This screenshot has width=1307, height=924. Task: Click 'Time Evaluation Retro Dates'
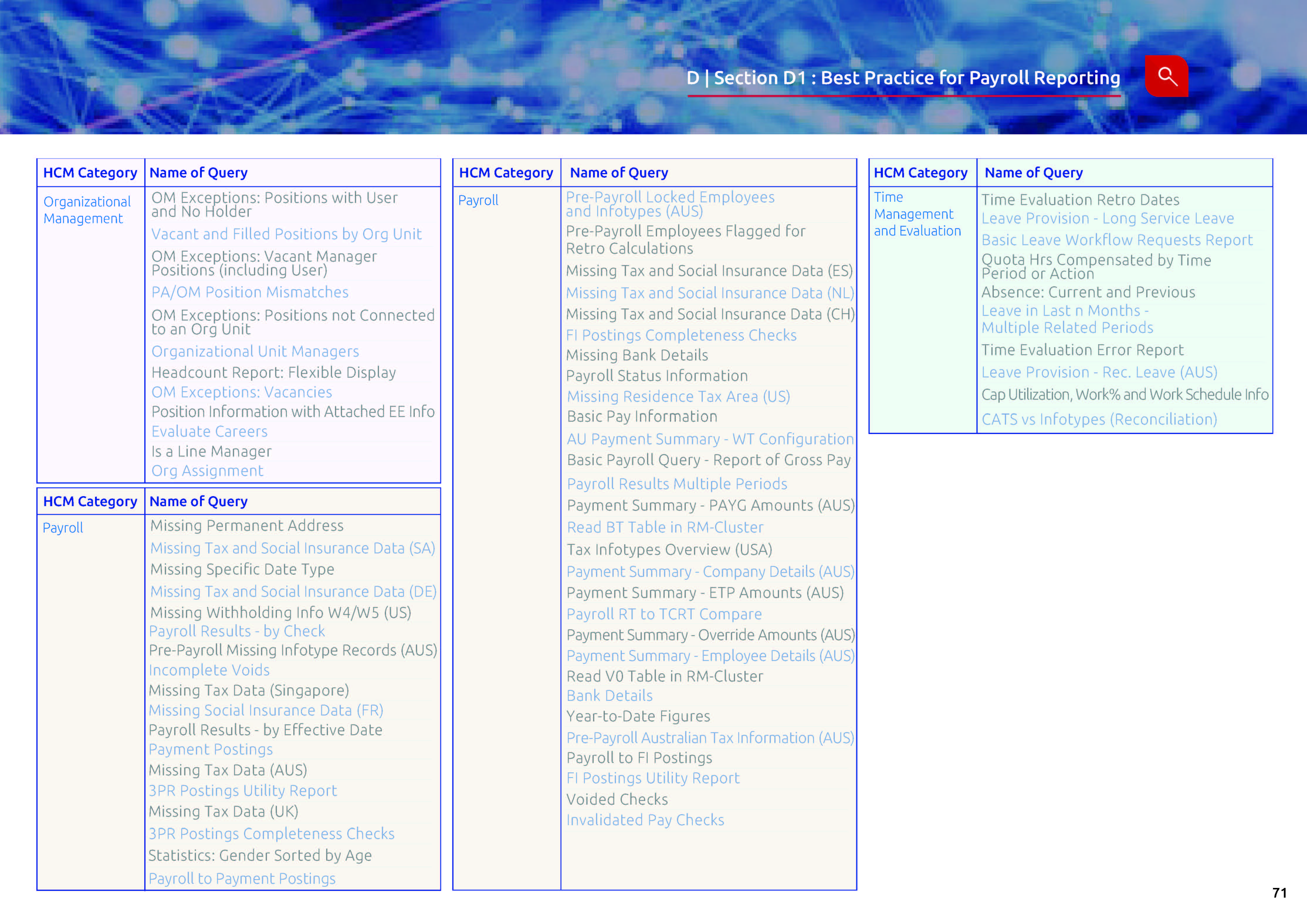click(1080, 200)
